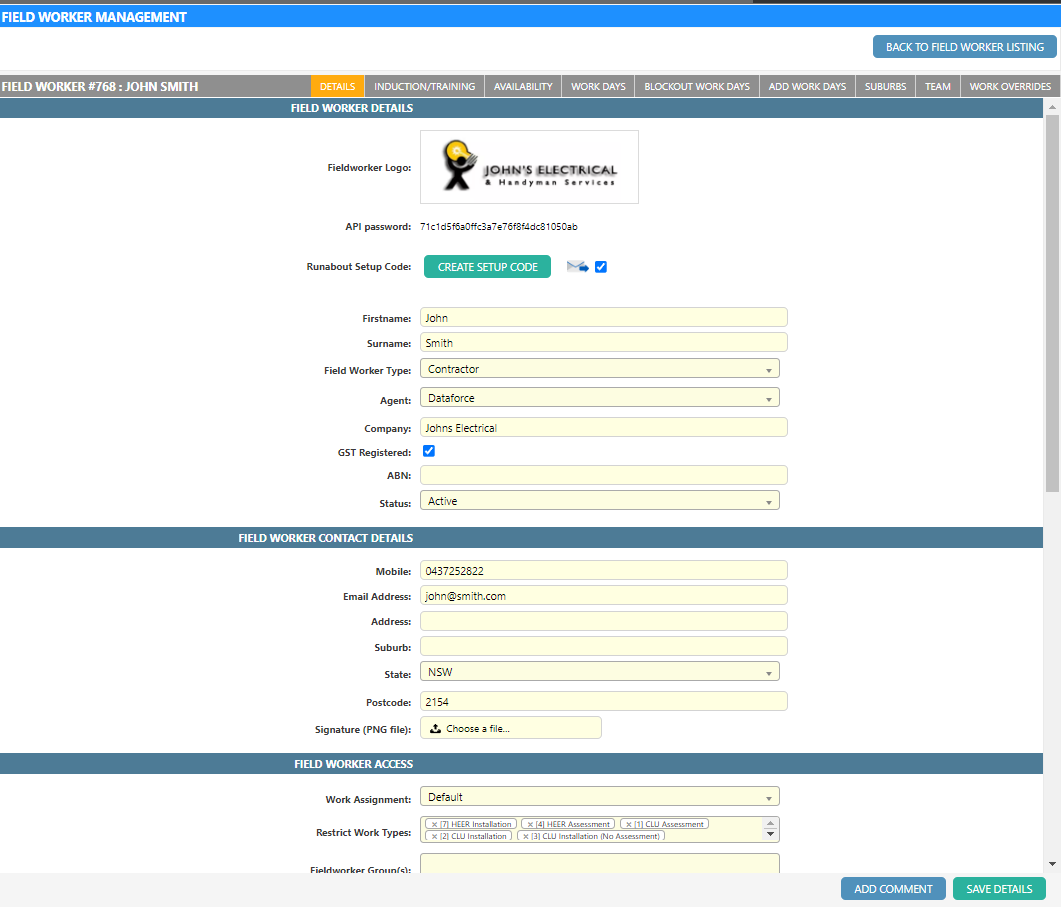Viewport: 1061px width, 907px height.
Task: Remove the HEER Assessment tag with its x
Action: click(529, 824)
